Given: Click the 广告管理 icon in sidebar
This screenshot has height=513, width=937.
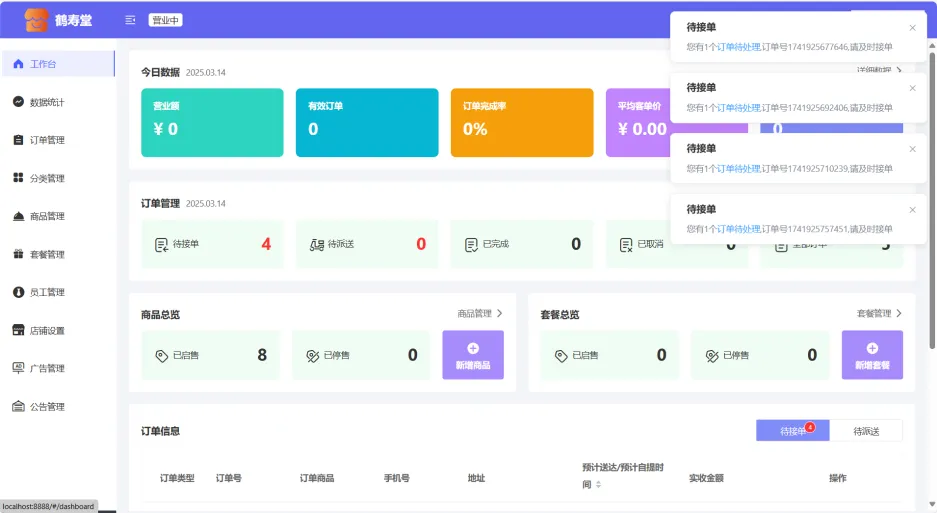Looking at the screenshot, I should (18, 368).
